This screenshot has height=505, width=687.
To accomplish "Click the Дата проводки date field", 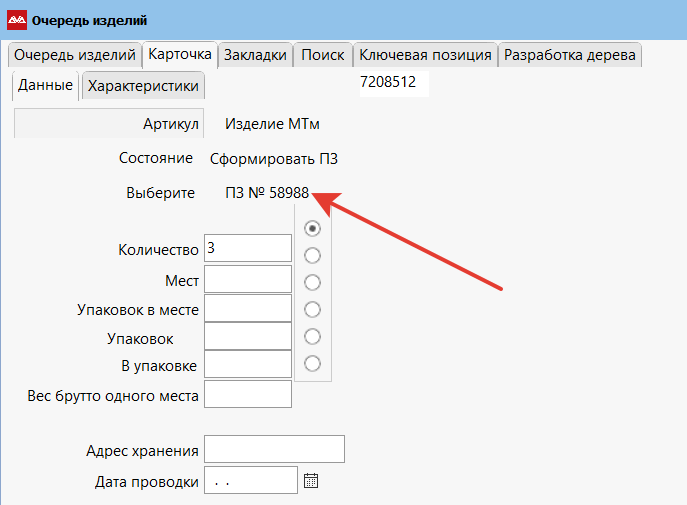I will click(x=250, y=481).
